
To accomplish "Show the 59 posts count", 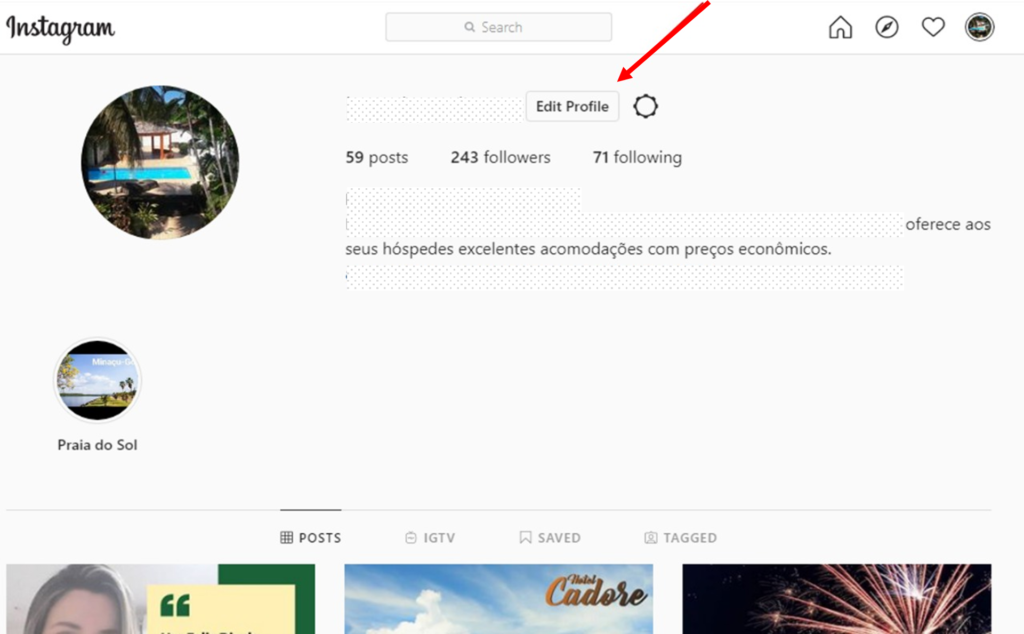I will (x=376, y=157).
